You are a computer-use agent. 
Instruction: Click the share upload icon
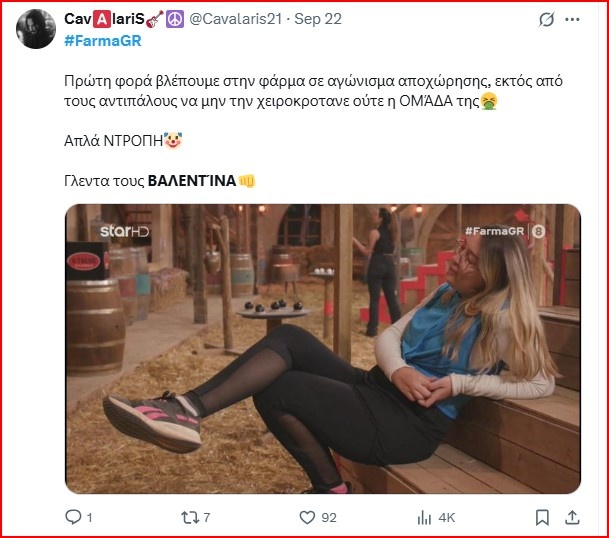coord(573,517)
